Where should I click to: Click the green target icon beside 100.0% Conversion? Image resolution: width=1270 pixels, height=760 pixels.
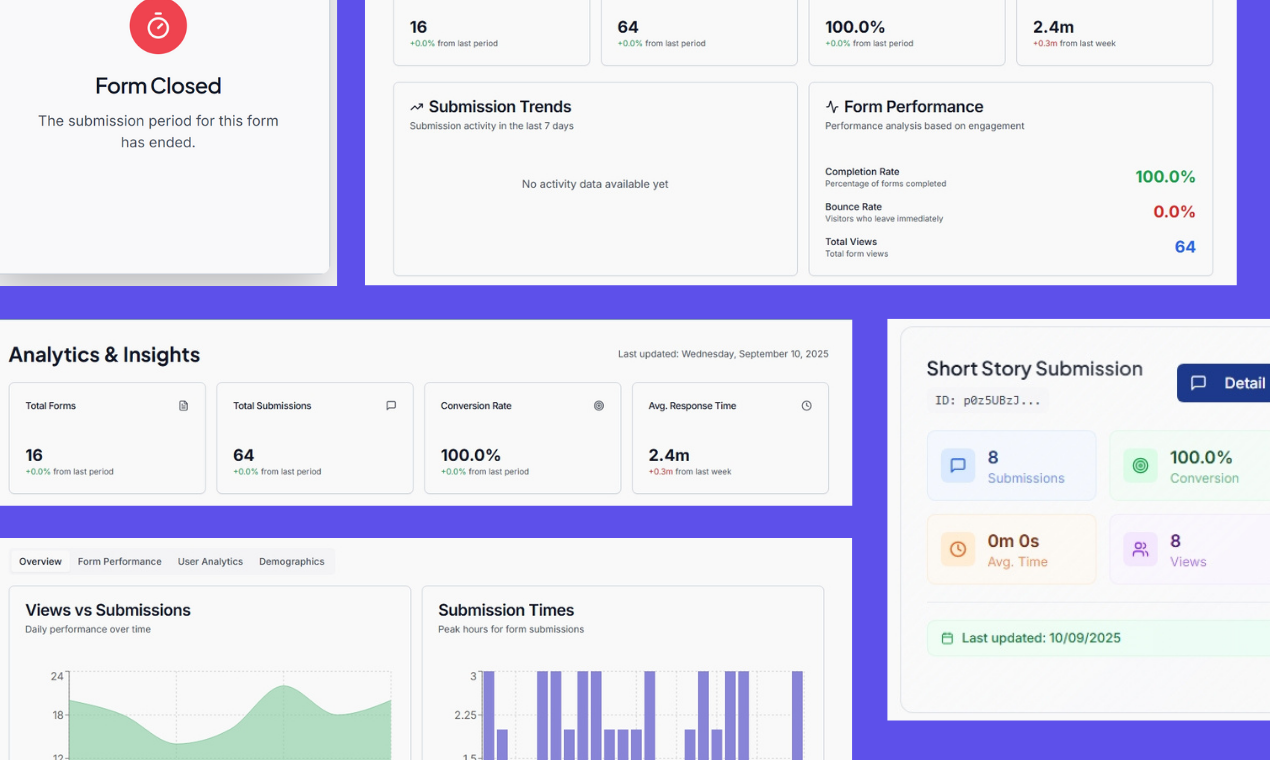[x=1140, y=465]
